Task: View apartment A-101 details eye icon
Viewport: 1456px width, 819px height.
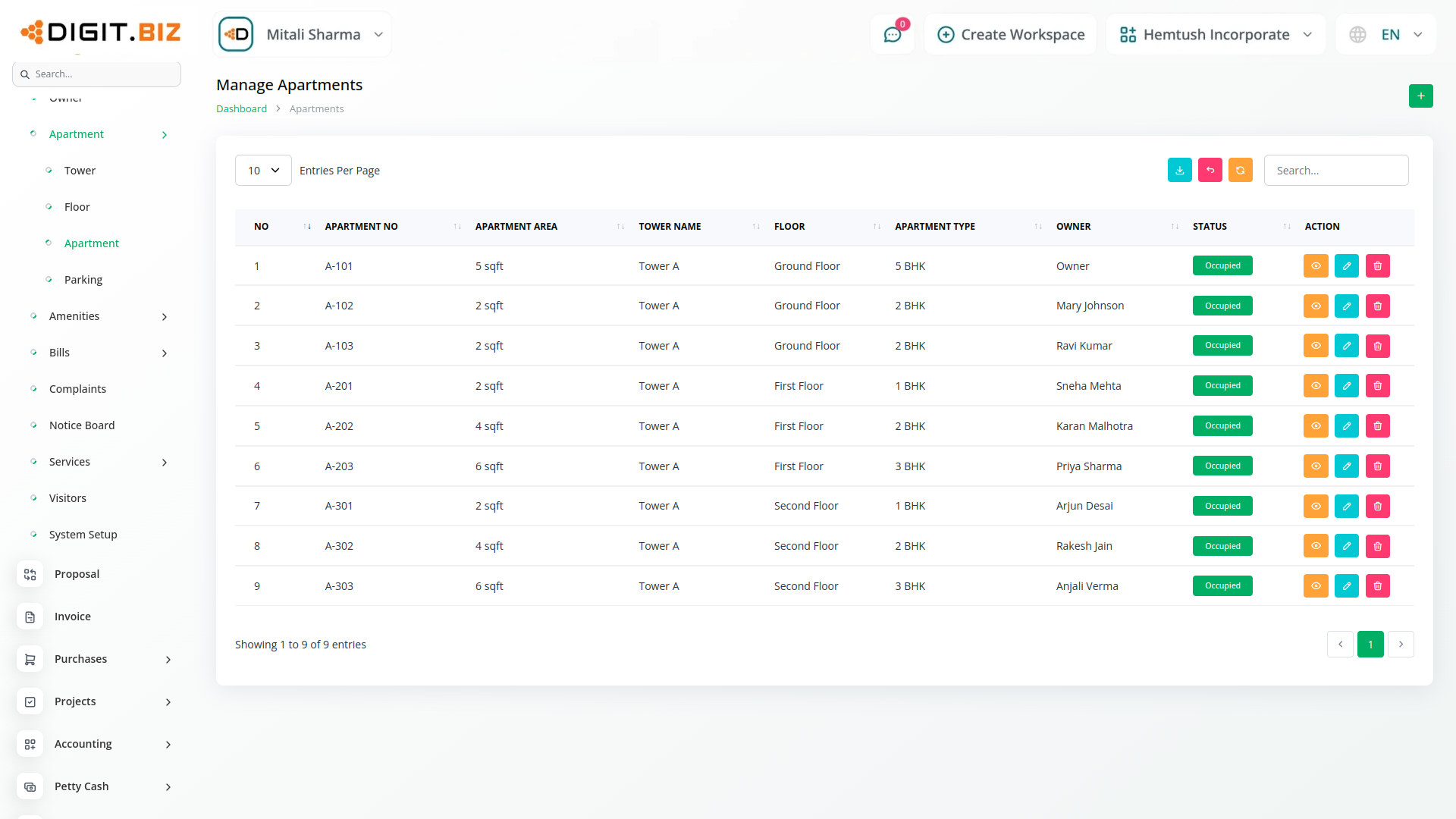Action: tap(1316, 266)
